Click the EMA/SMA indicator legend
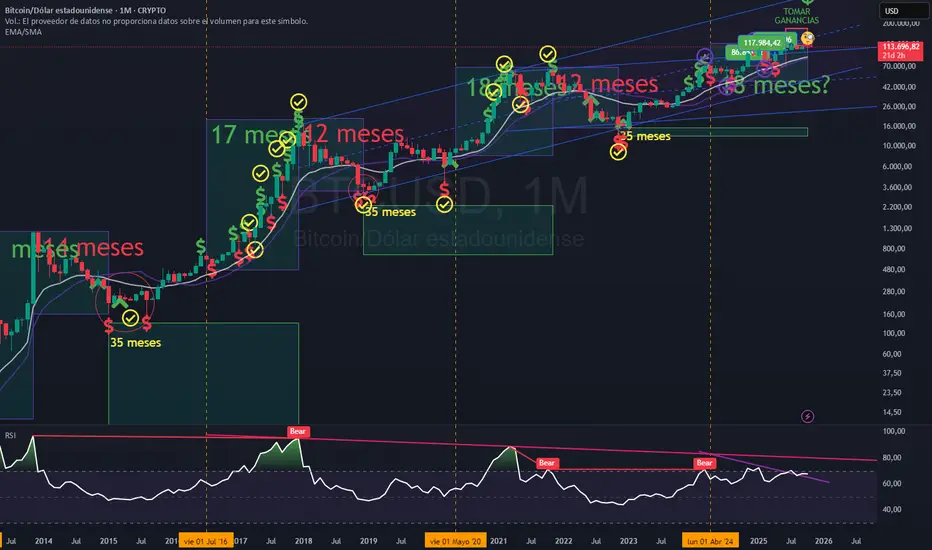 tap(23, 32)
